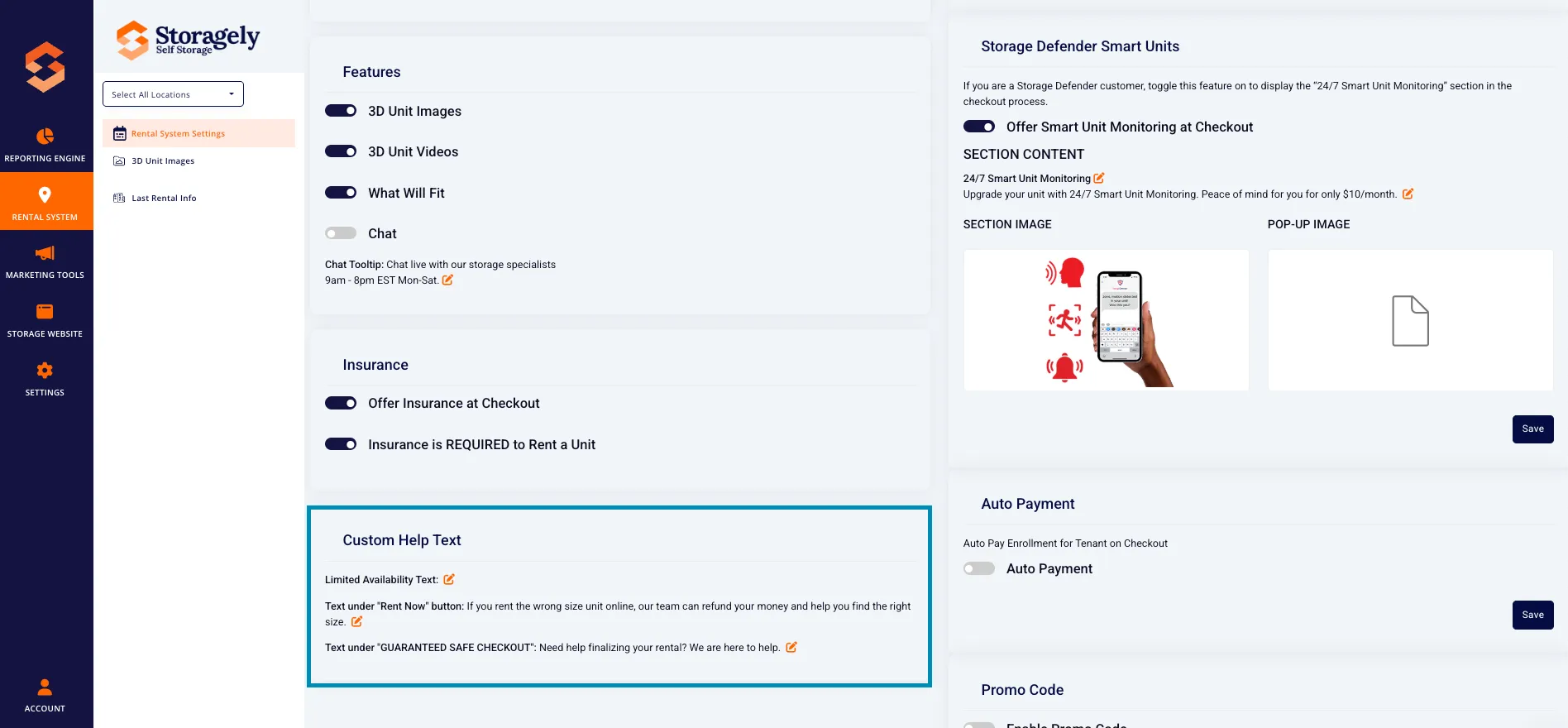This screenshot has height=728, width=1568.
Task: Open Last Rental Info menu item
Action: coord(164,199)
